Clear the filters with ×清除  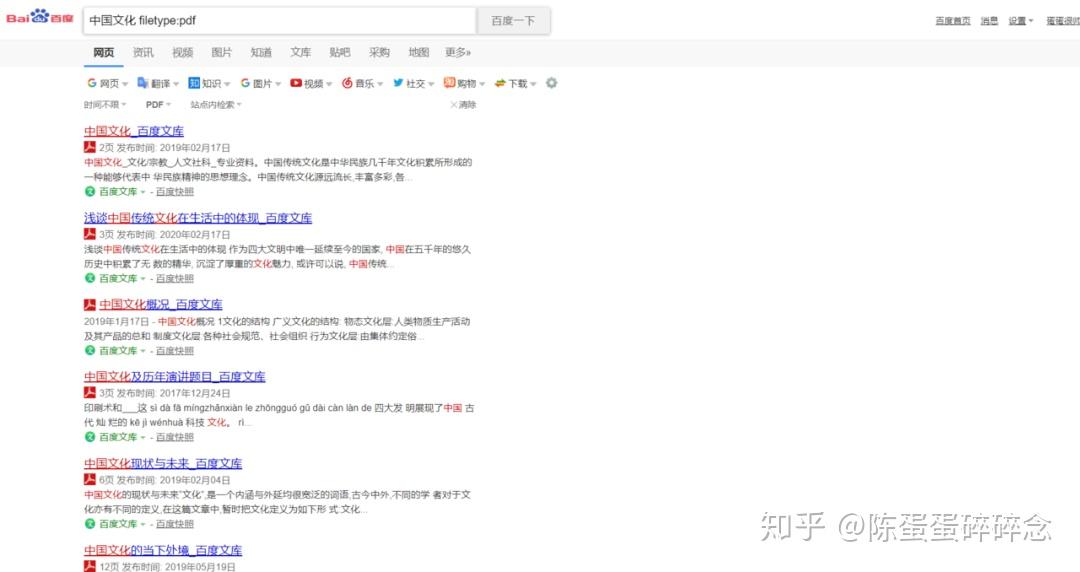[464, 105]
